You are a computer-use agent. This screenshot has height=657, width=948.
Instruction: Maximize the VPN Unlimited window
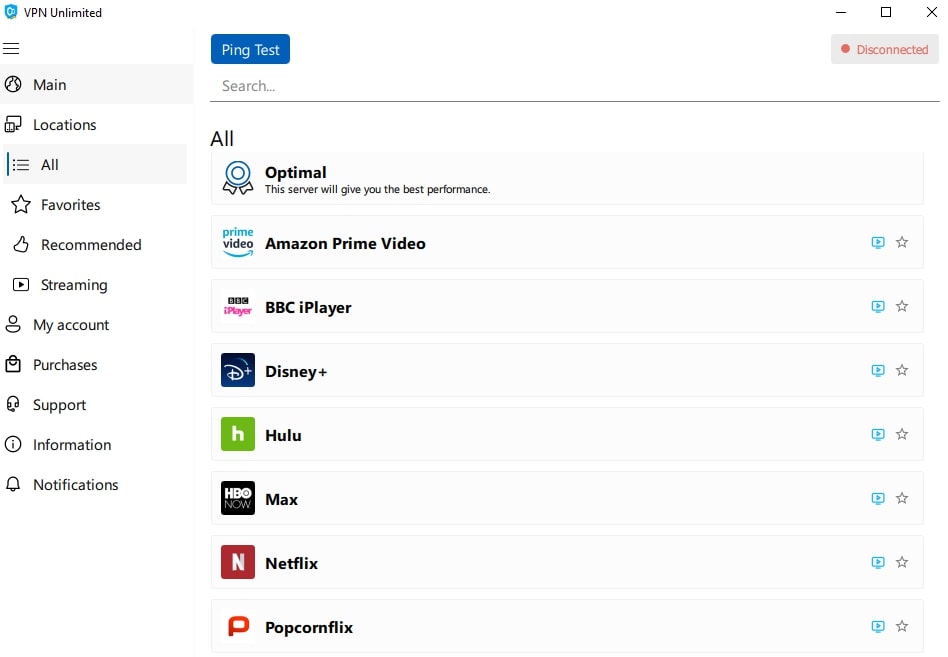886,12
